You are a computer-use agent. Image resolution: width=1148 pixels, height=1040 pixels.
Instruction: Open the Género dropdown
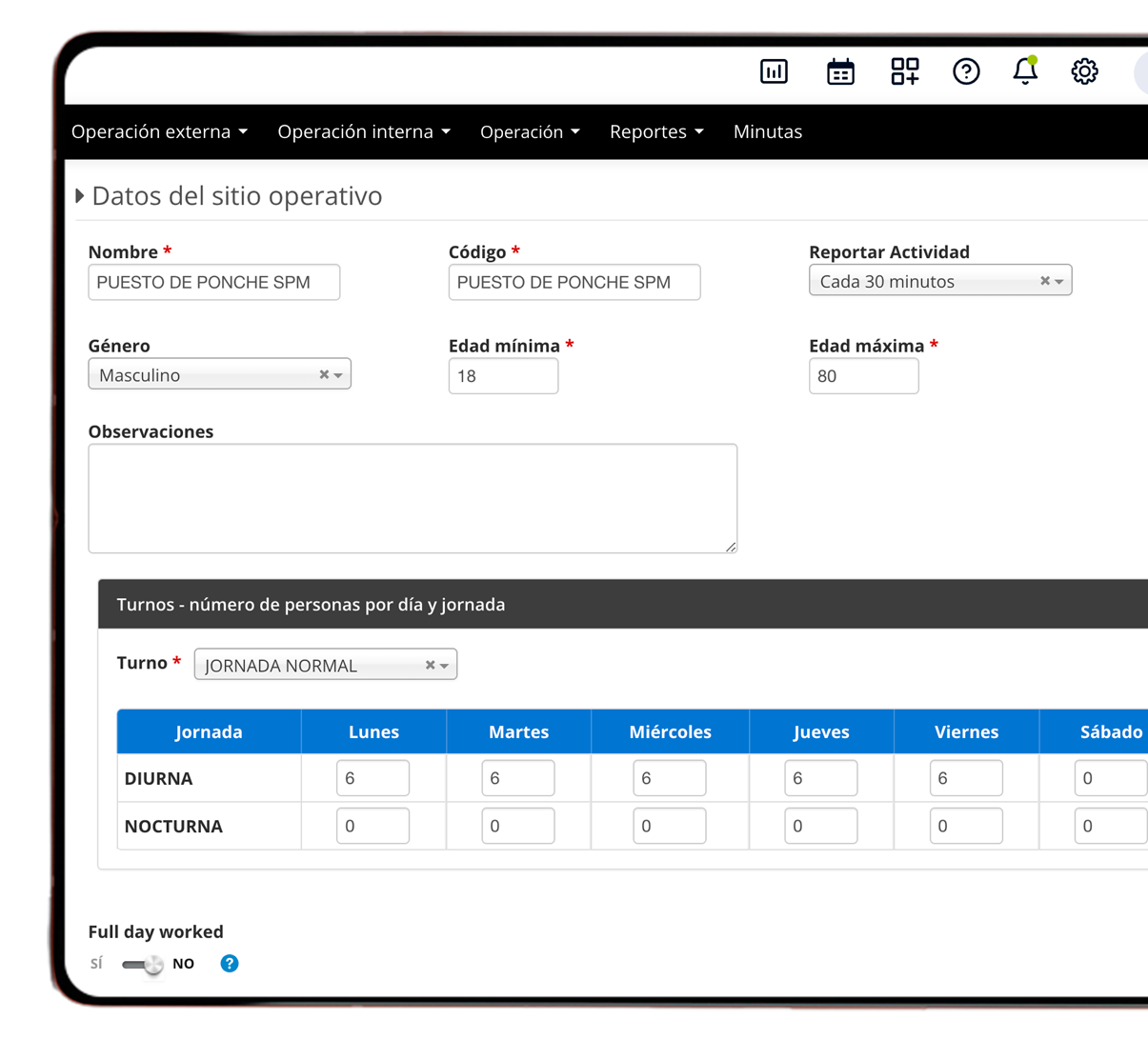pyautogui.click(x=338, y=375)
